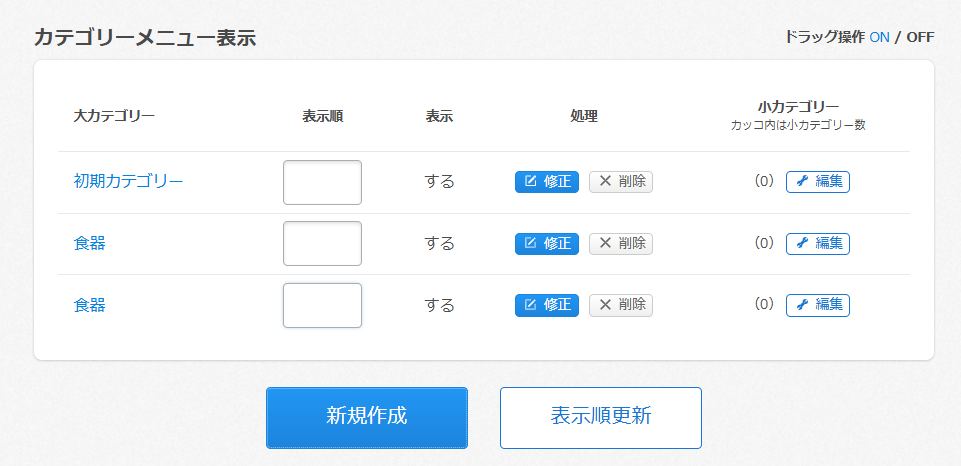Focus the 表示順 field in first 食器 row
Screen dimensions: 961x466
(322, 243)
